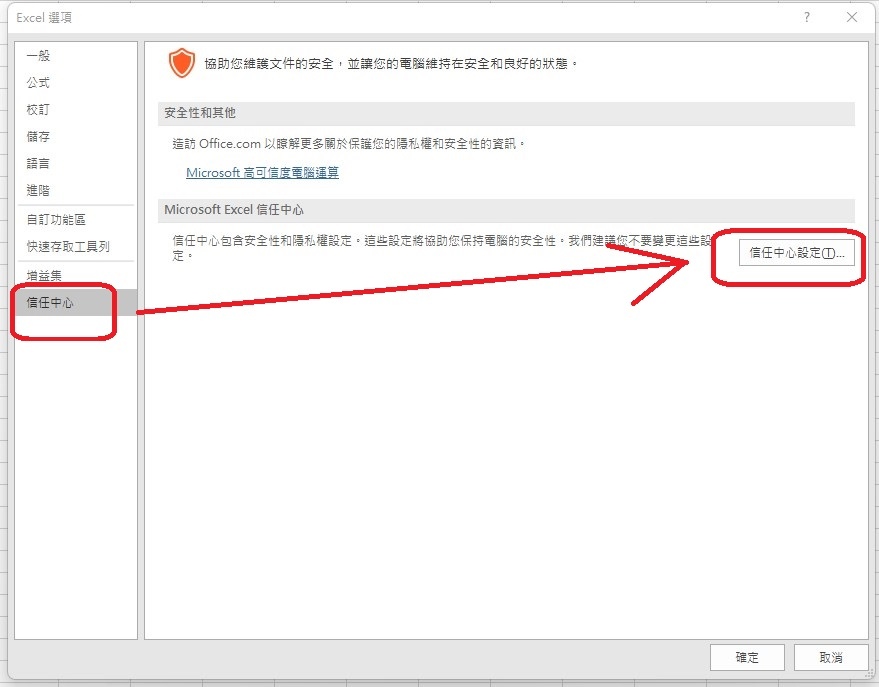Click the paragraph starting 信任中心包含安全性

pos(442,248)
